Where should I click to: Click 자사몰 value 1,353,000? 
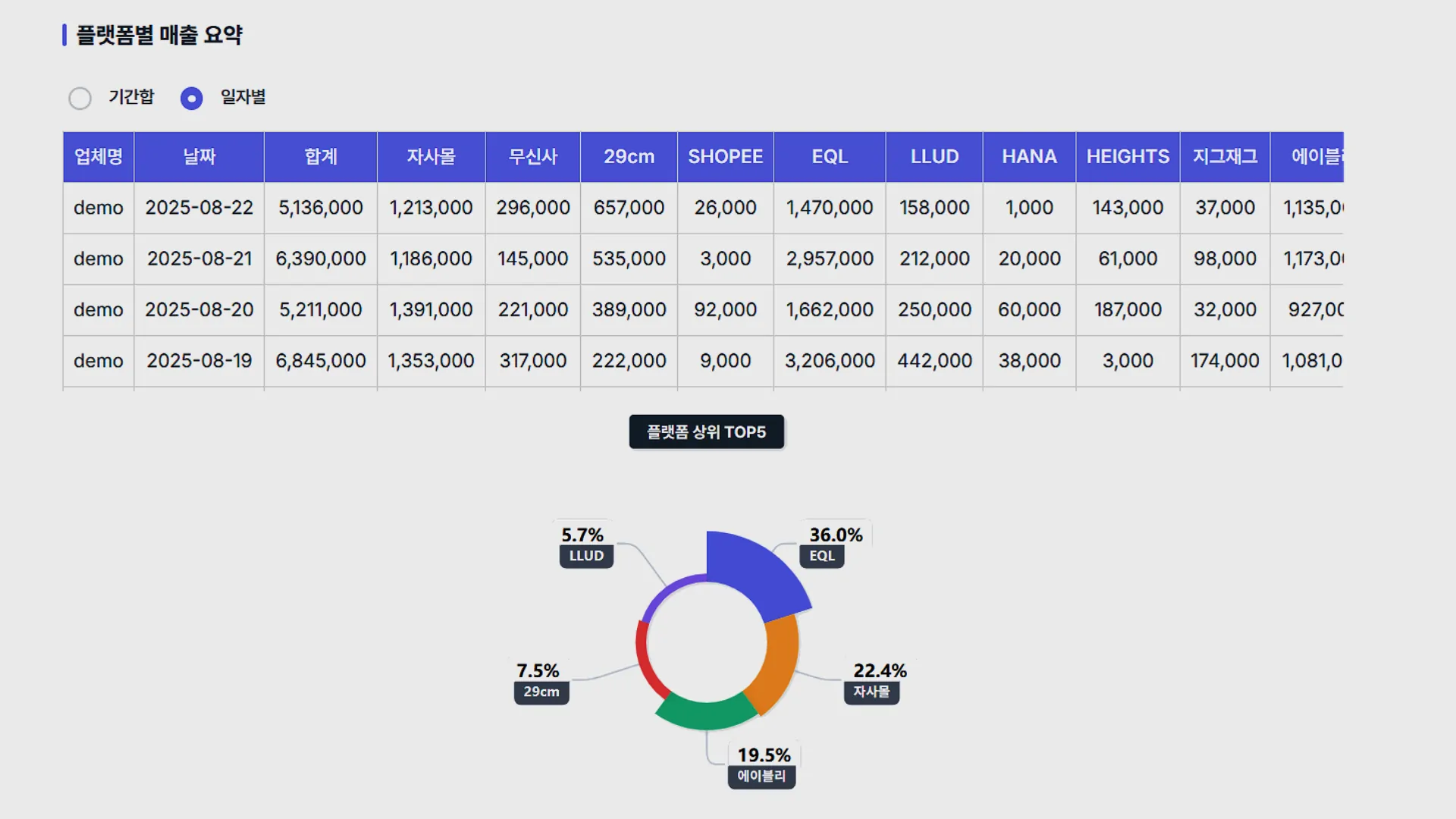431,361
